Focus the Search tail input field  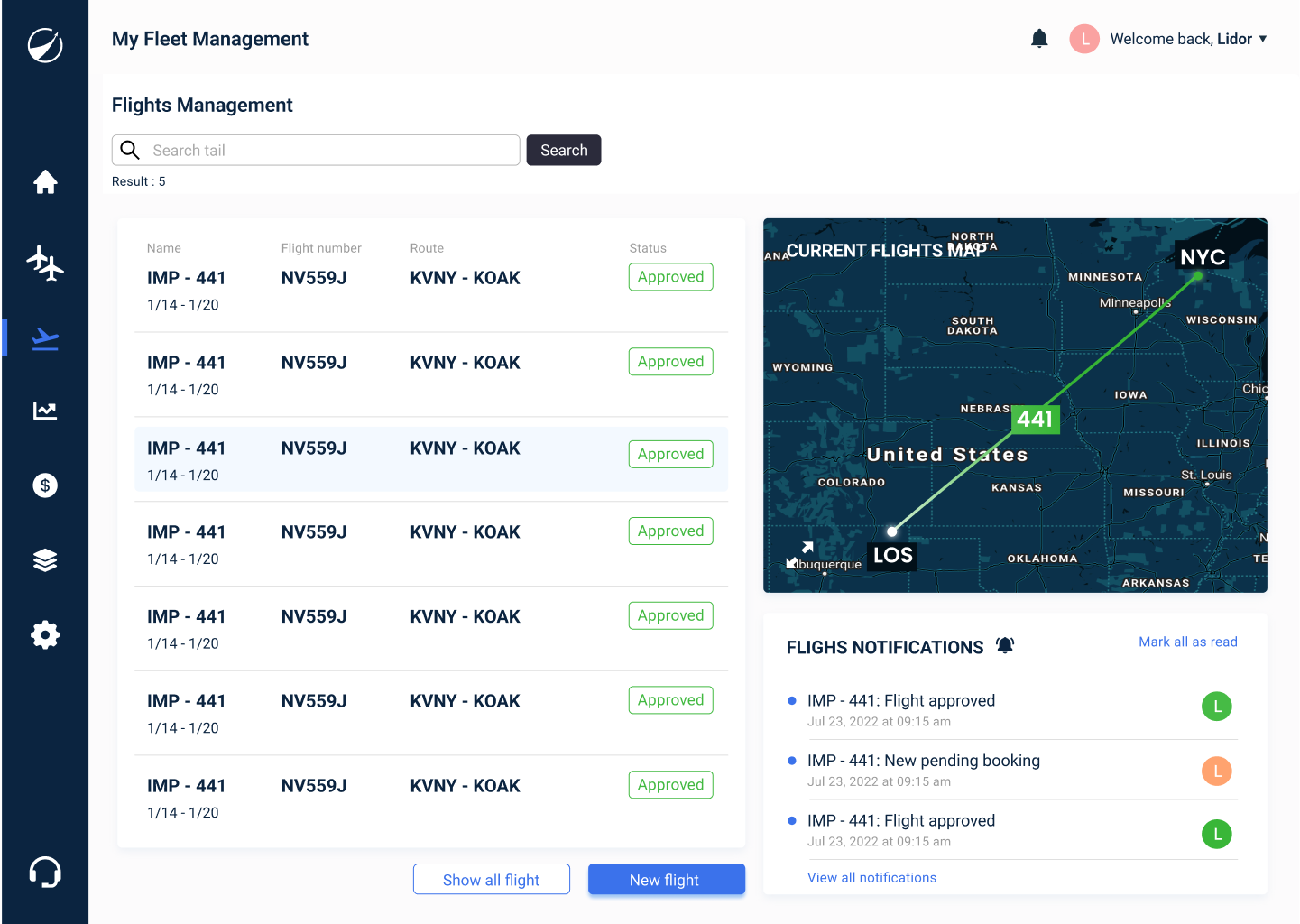316,151
